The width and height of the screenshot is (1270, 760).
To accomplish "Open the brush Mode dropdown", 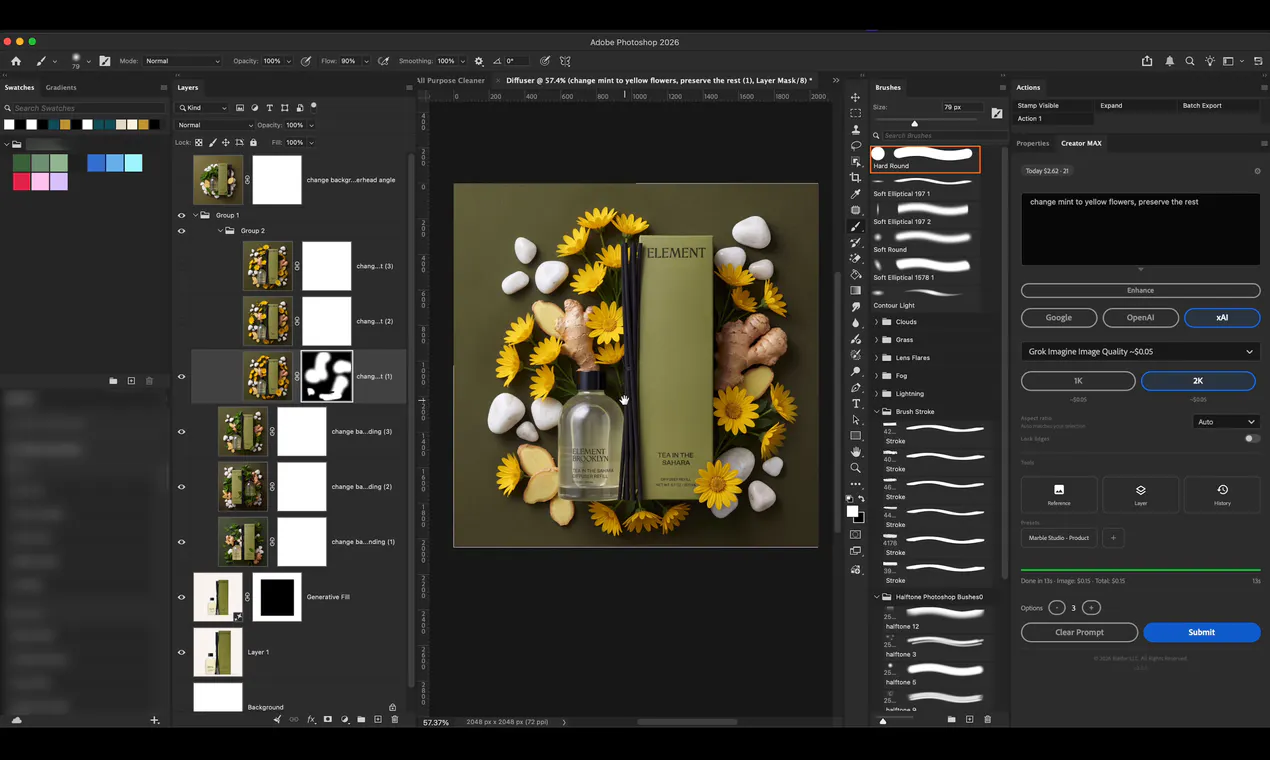I will 182,61.
